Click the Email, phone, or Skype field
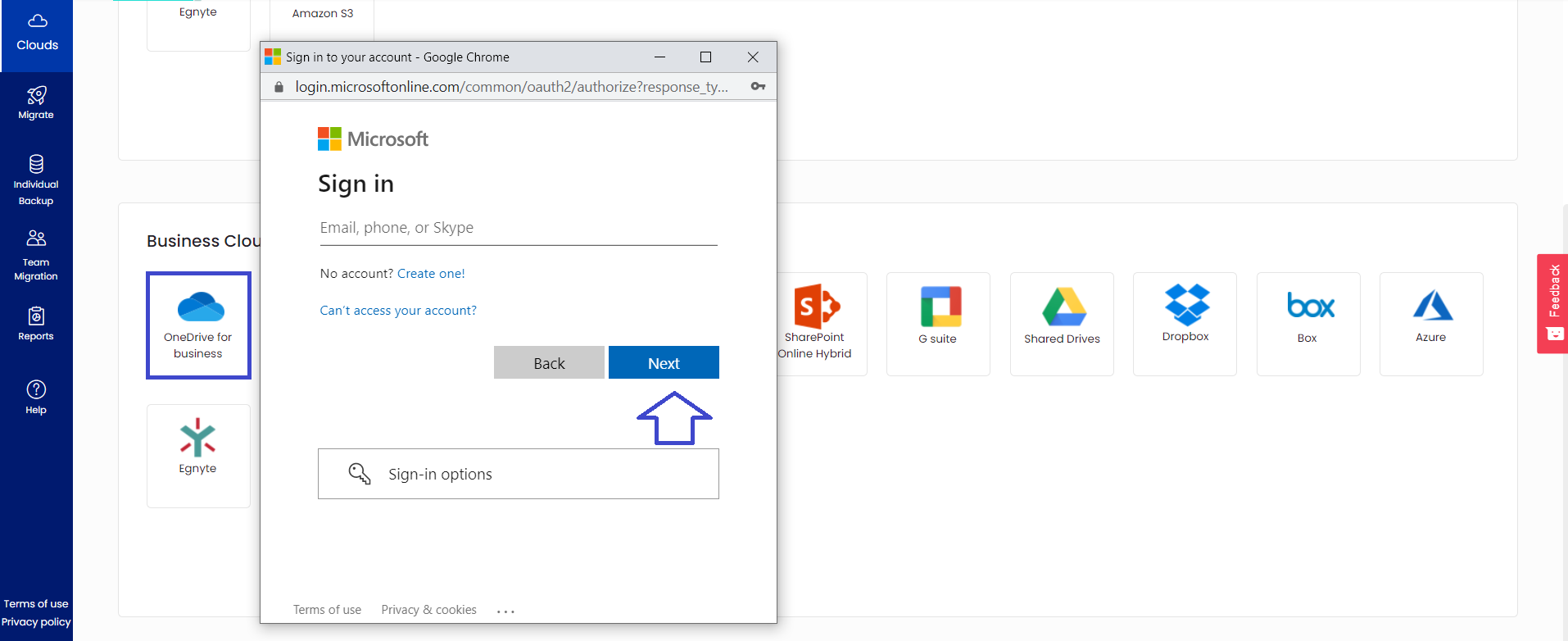The width and height of the screenshot is (1568, 641). [x=519, y=228]
